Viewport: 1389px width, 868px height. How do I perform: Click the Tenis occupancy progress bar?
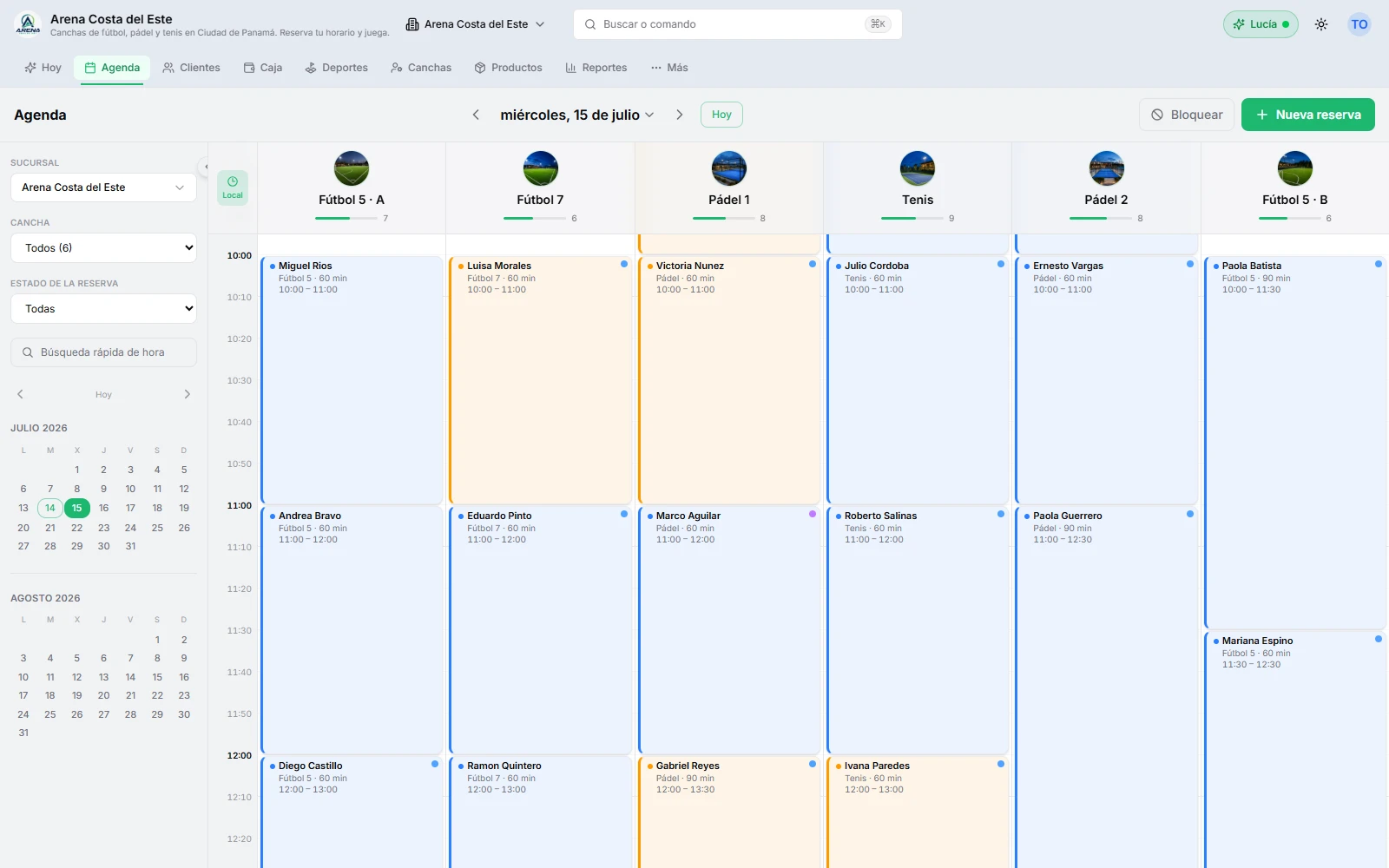tap(912, 219)
